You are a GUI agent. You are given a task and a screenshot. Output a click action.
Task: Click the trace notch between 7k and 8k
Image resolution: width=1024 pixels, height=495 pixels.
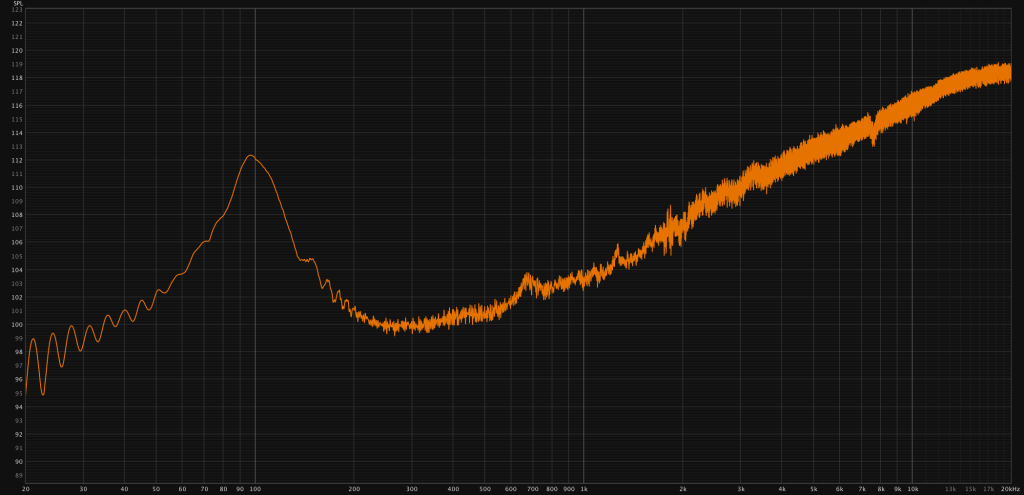[x=874, y=141]
